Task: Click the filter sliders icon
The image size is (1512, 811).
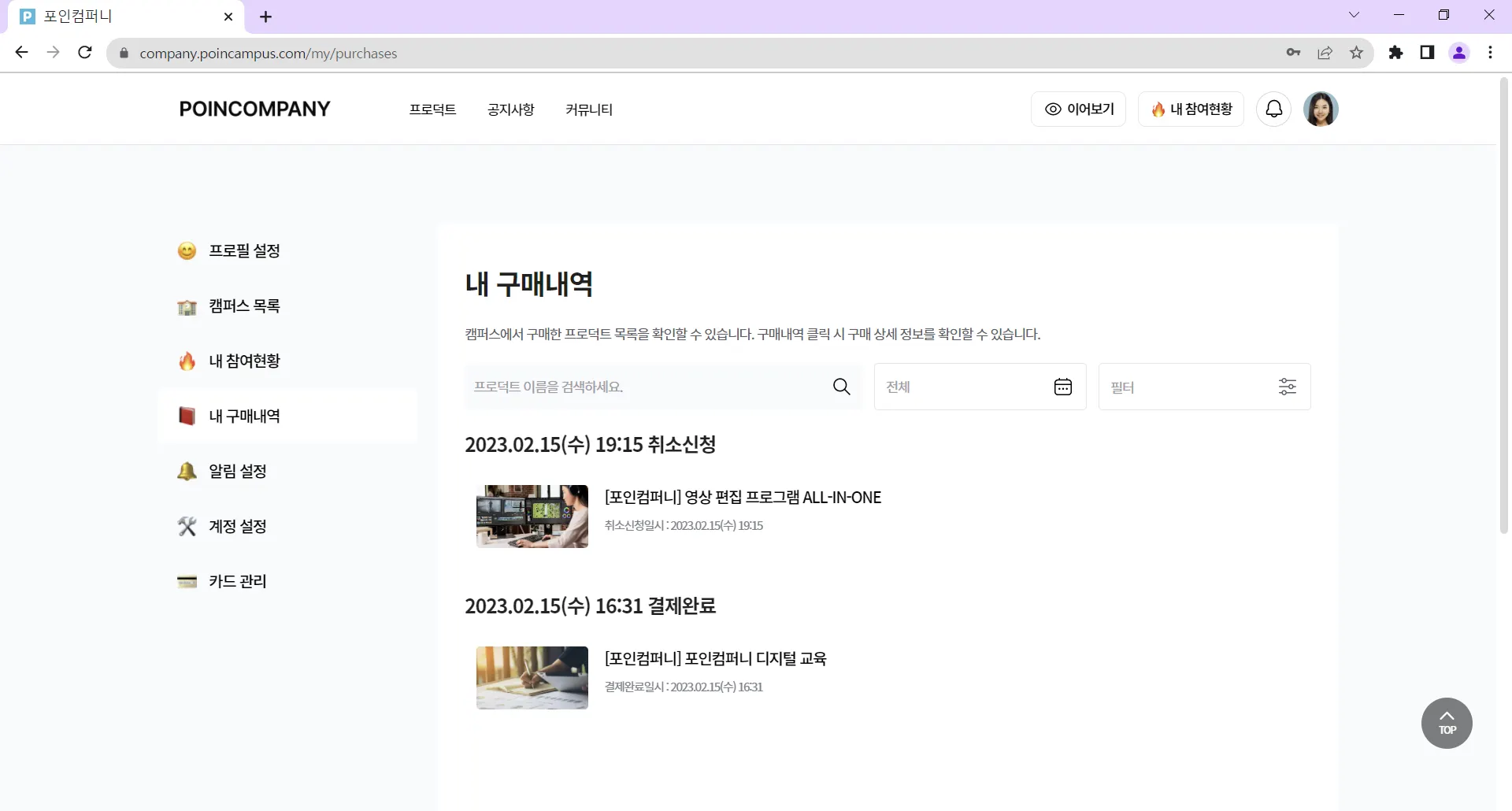Action: 1287,387
